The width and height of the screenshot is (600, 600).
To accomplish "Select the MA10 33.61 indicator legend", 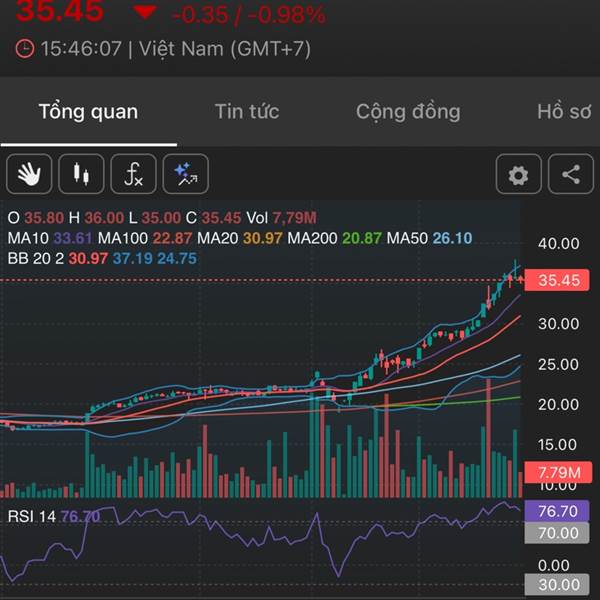I will tap(50, 238).
